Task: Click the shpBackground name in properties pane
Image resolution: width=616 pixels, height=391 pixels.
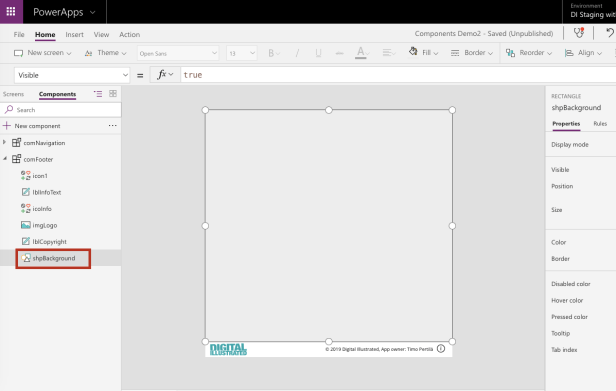Action: click(x=576, y=108)
